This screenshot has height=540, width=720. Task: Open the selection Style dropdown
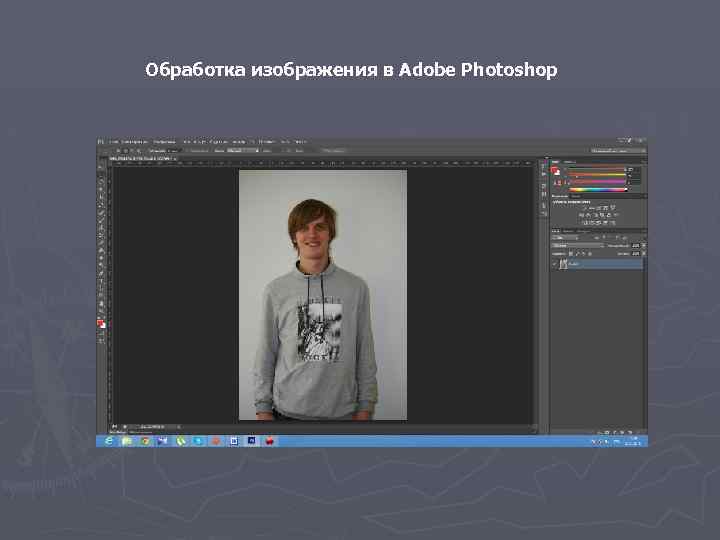pos(243,151)
